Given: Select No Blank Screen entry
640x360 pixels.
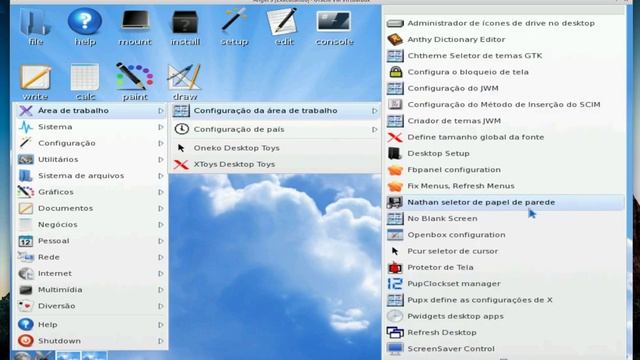Looking at the screenshot, I should coord(504,218).
